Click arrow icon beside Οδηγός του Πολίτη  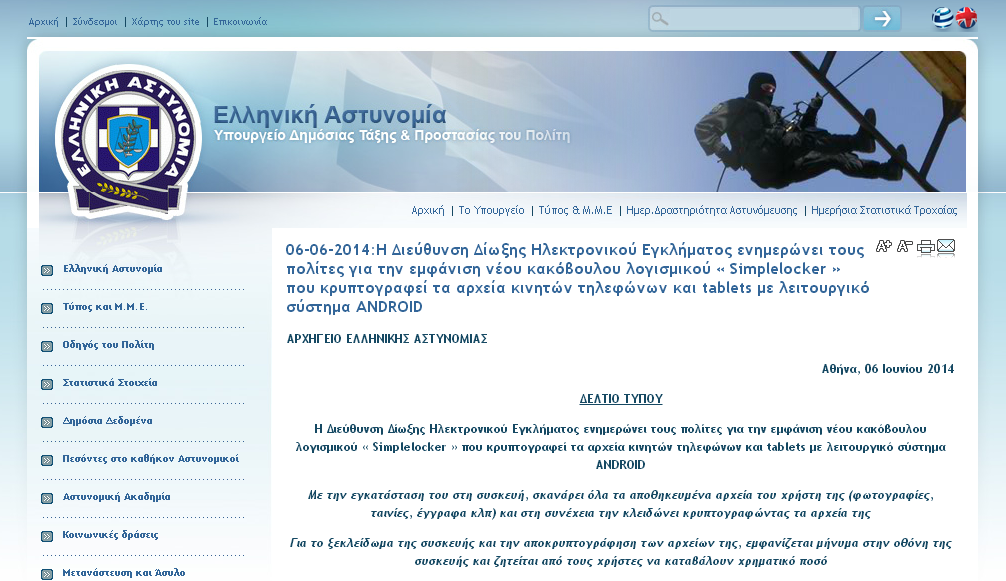(47, 346)
